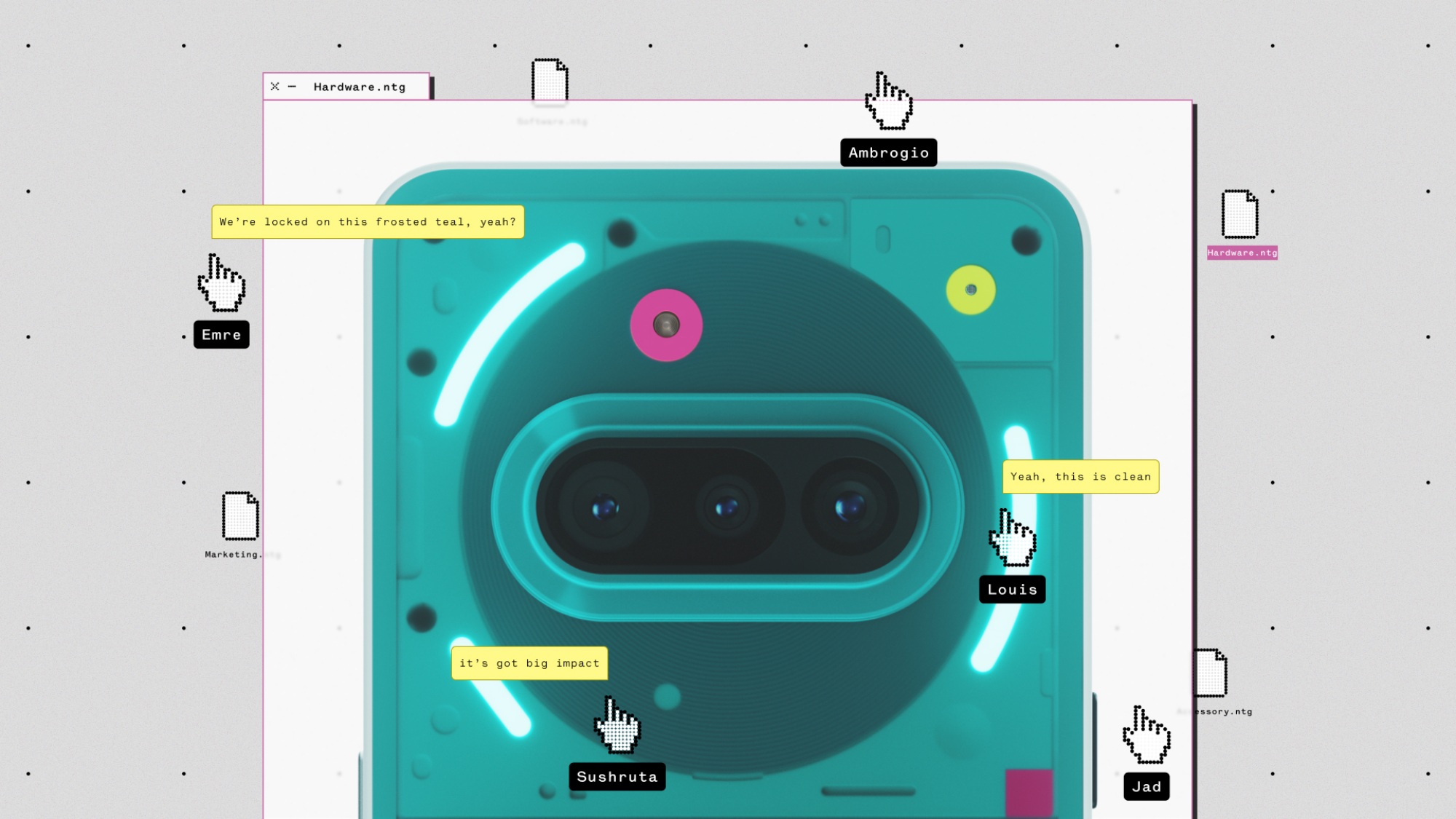The image size is (1456, 819).
Task: Click the 'frosted teal' comment note
Action: pyautogui.click(x=368, y=222)
